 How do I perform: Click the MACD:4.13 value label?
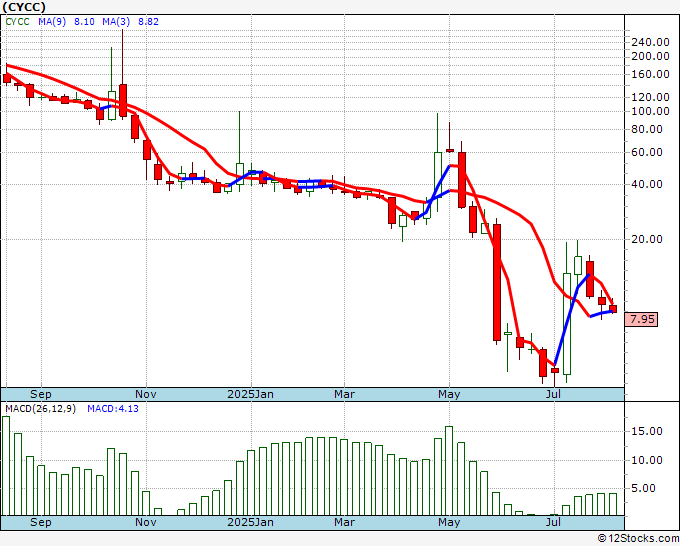click(x=113, y=409)
